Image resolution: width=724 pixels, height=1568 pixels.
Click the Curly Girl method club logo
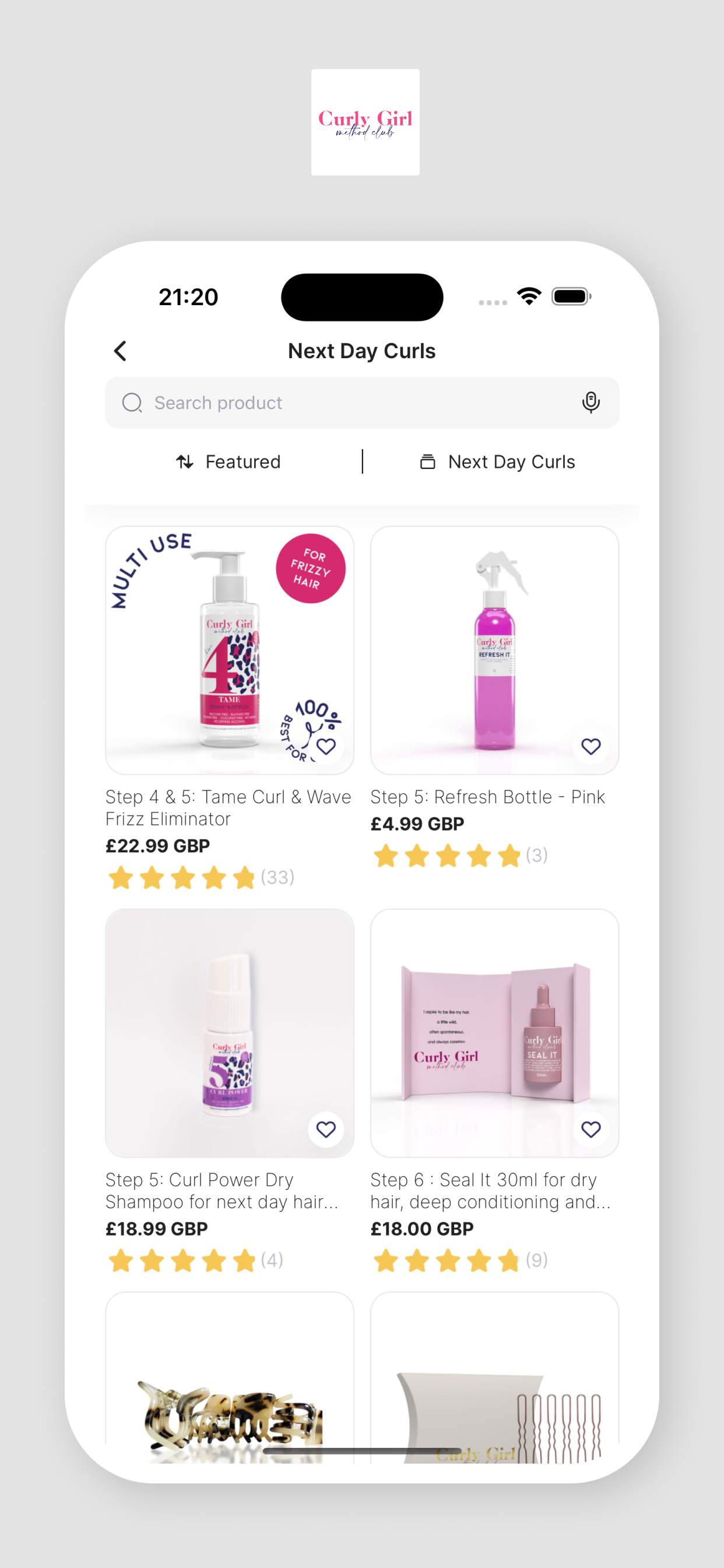pos(365,123)
